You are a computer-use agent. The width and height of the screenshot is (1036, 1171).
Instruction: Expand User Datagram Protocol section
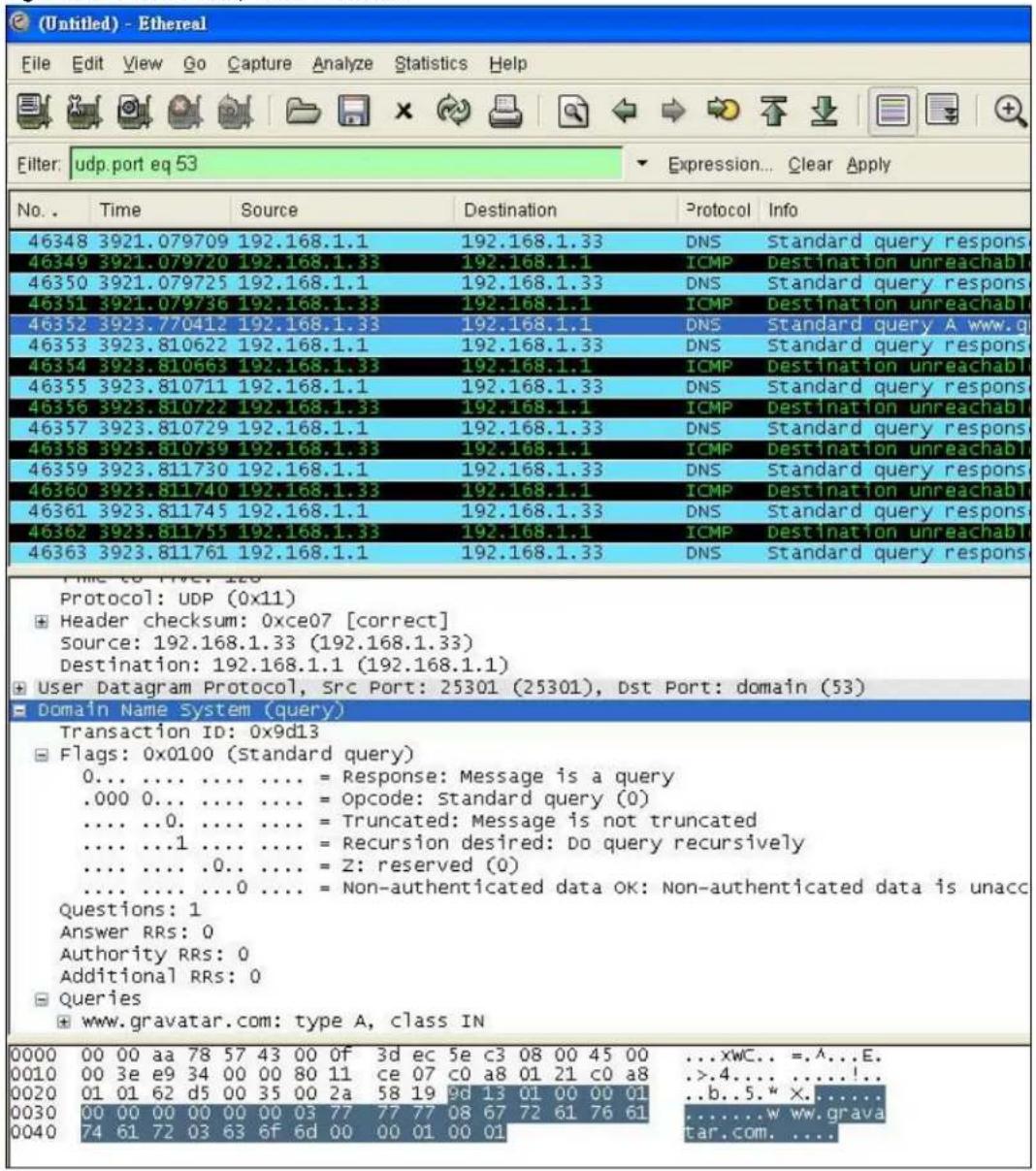(19, 688)
